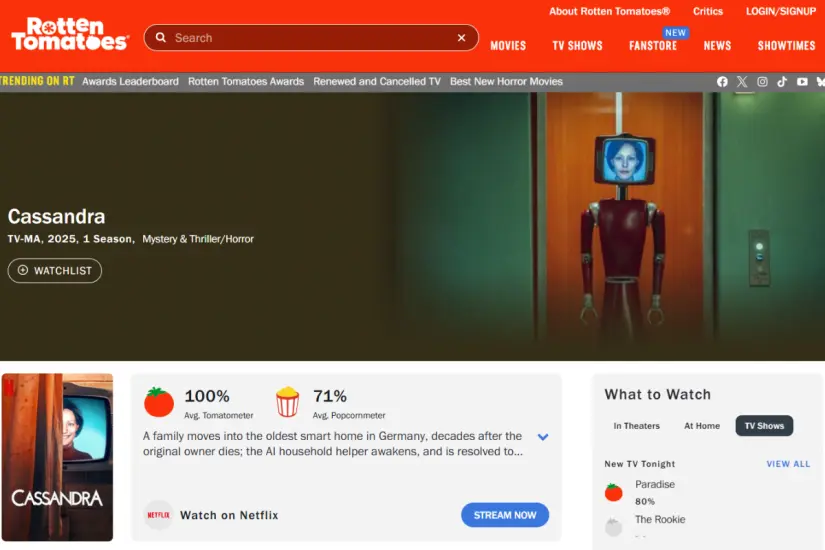Click the Cassandra title heading
Viewport: 825px width, 550px height.
(x=56, y=216)
